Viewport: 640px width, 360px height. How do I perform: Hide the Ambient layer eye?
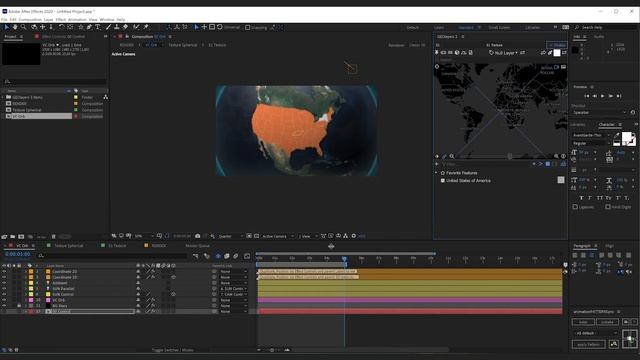(4, 283)
